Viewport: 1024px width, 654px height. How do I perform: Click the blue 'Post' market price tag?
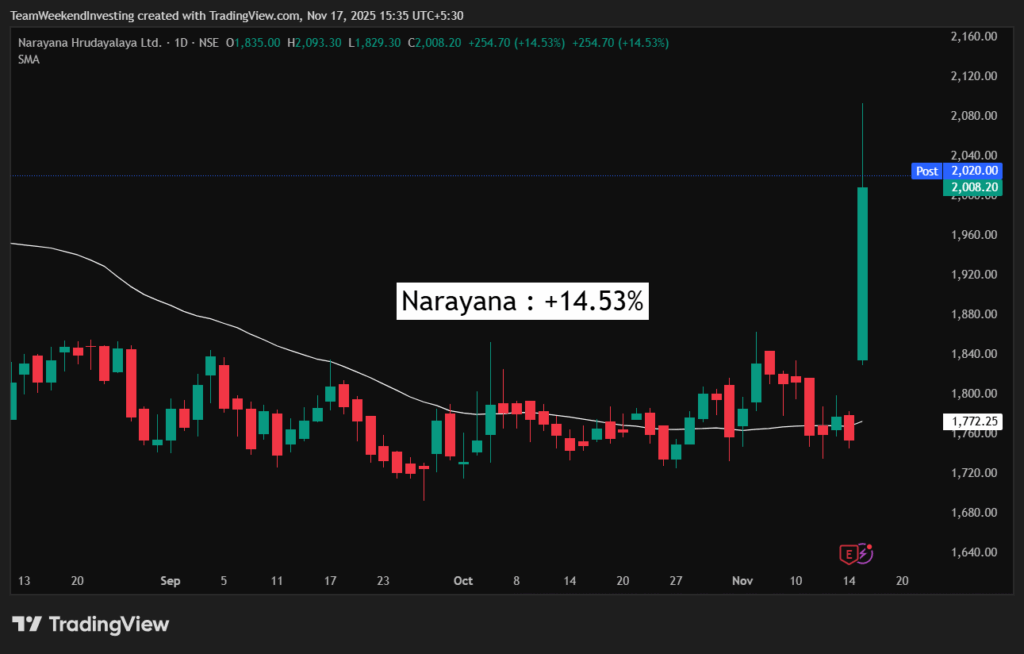[926, 171]
